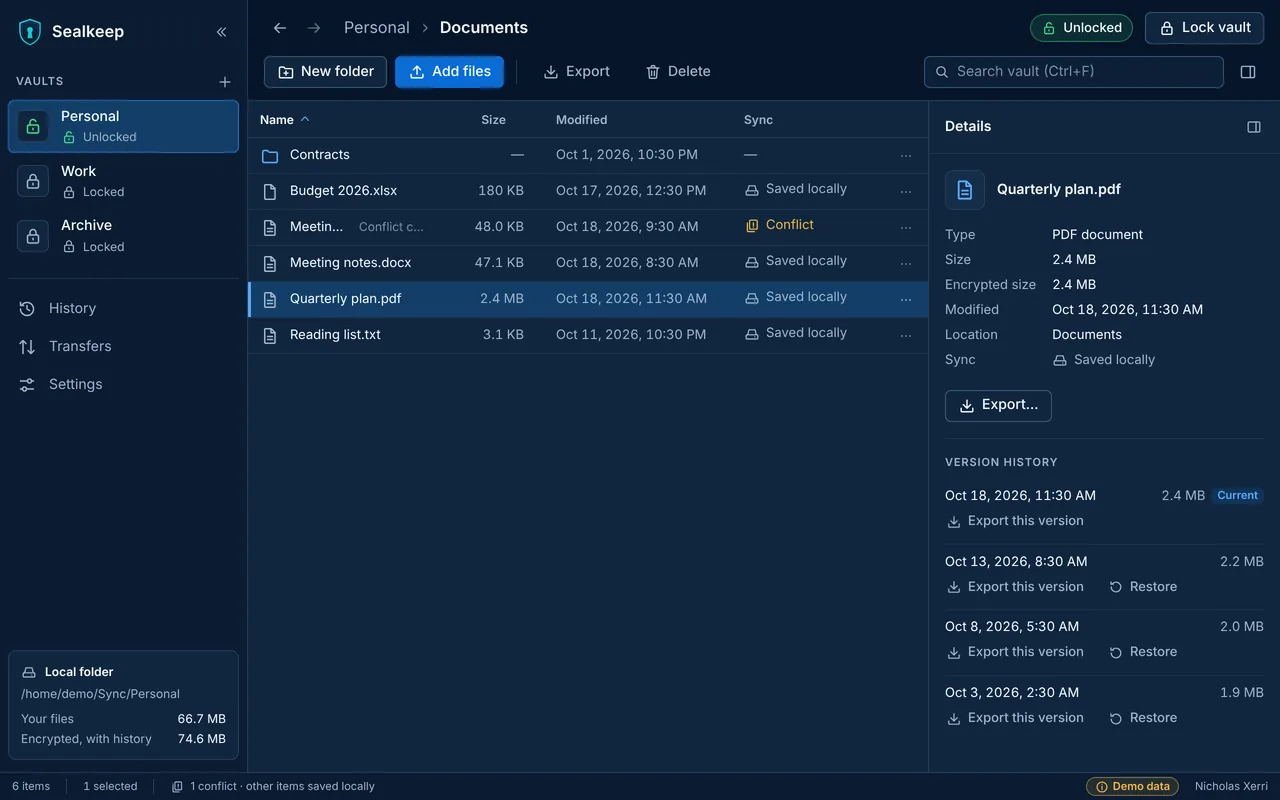Image resolution: width=1280 pixels, height=800 pixels.
Task: Add a new vault with plus icon
Action: (x=225, y=82)
